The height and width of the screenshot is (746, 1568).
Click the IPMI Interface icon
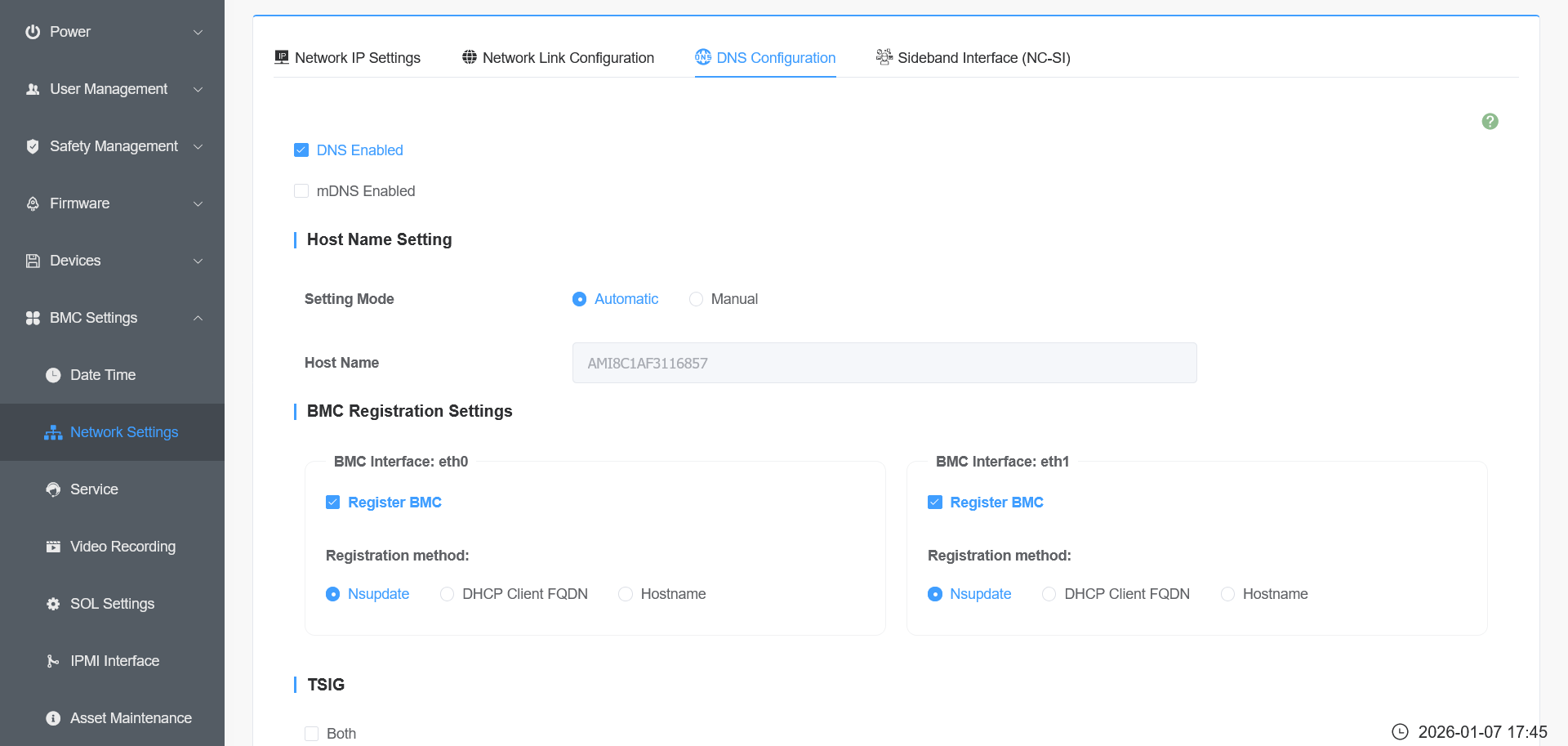53,661
